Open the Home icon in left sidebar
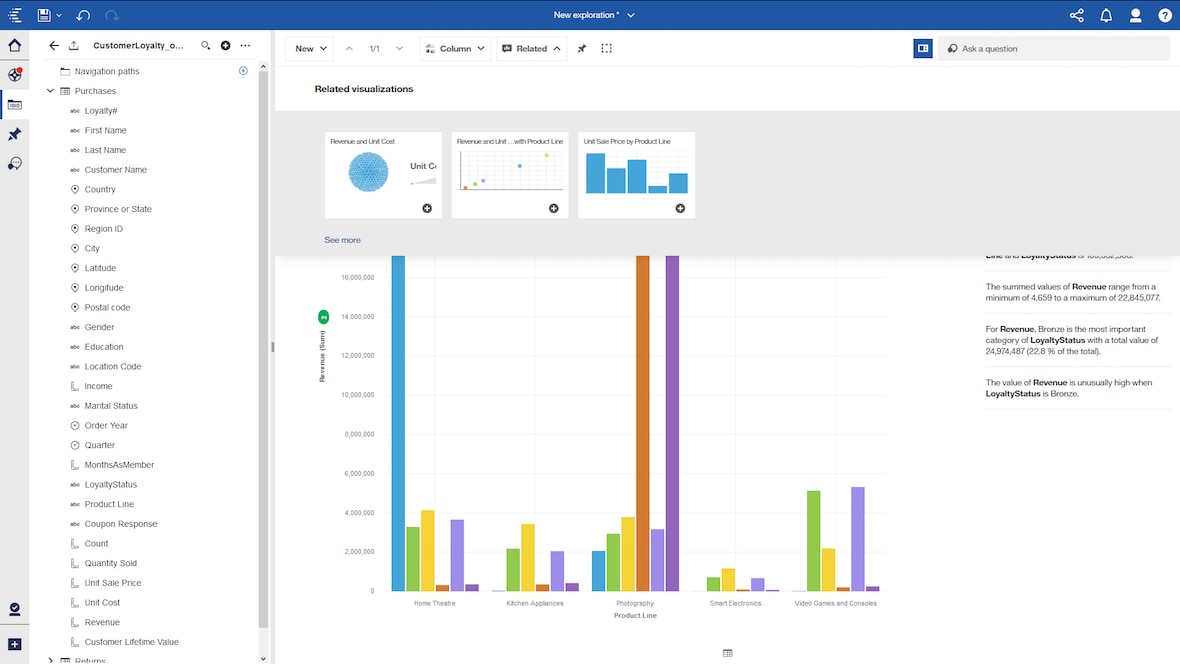1180x664 pixels. (15, 45)
